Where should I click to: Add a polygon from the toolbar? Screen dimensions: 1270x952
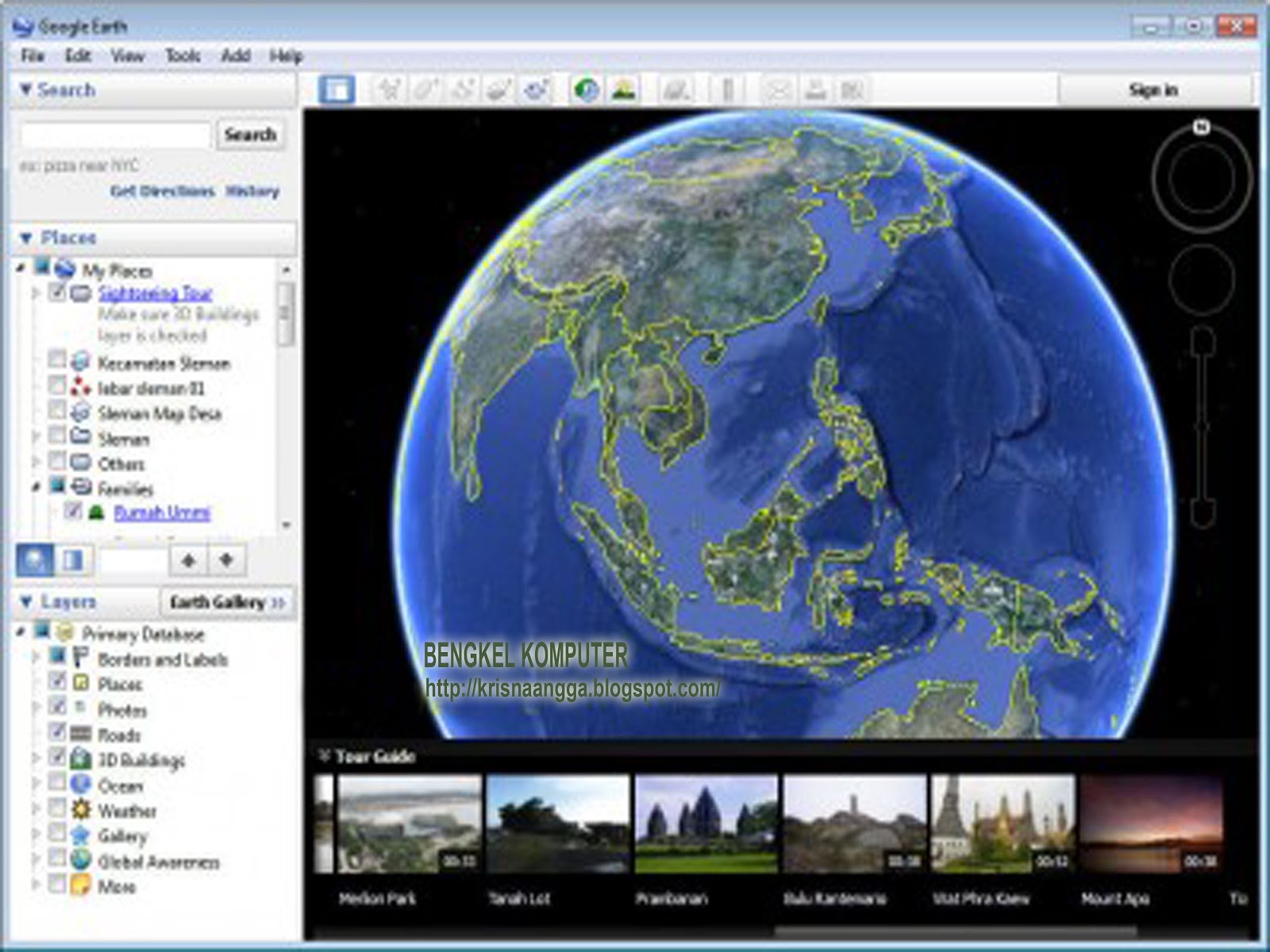pos(426,90)
